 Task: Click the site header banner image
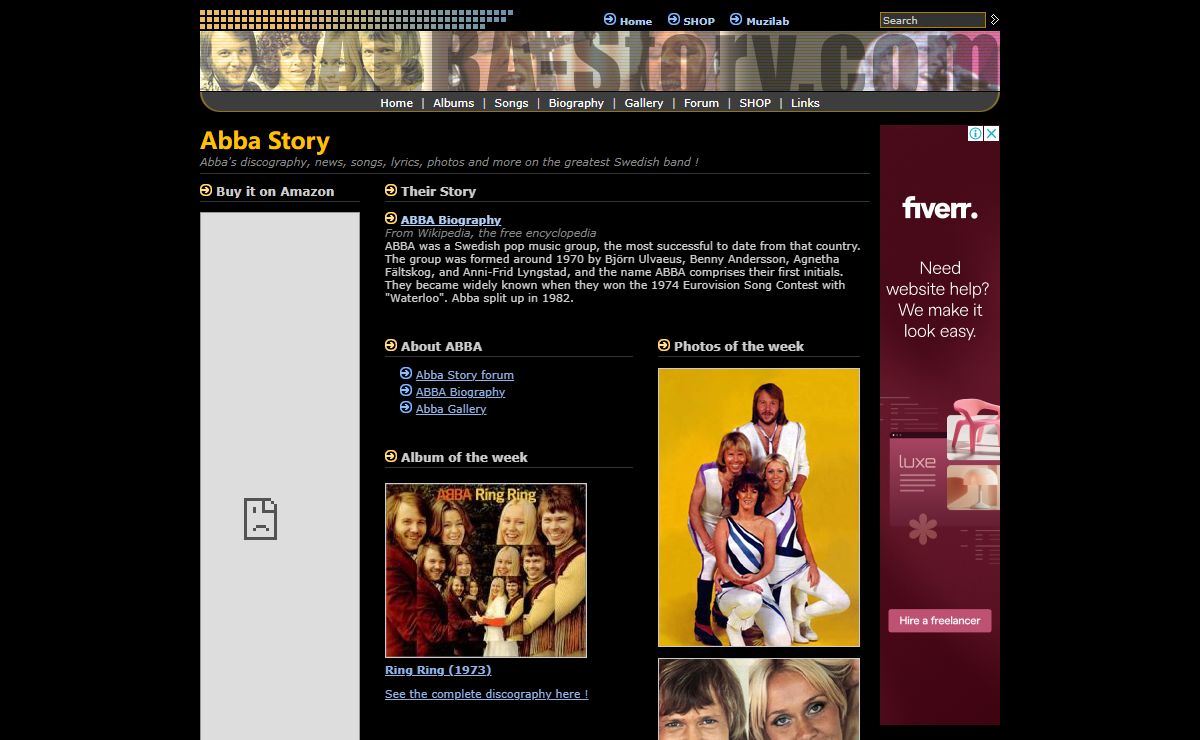[600, 61]
